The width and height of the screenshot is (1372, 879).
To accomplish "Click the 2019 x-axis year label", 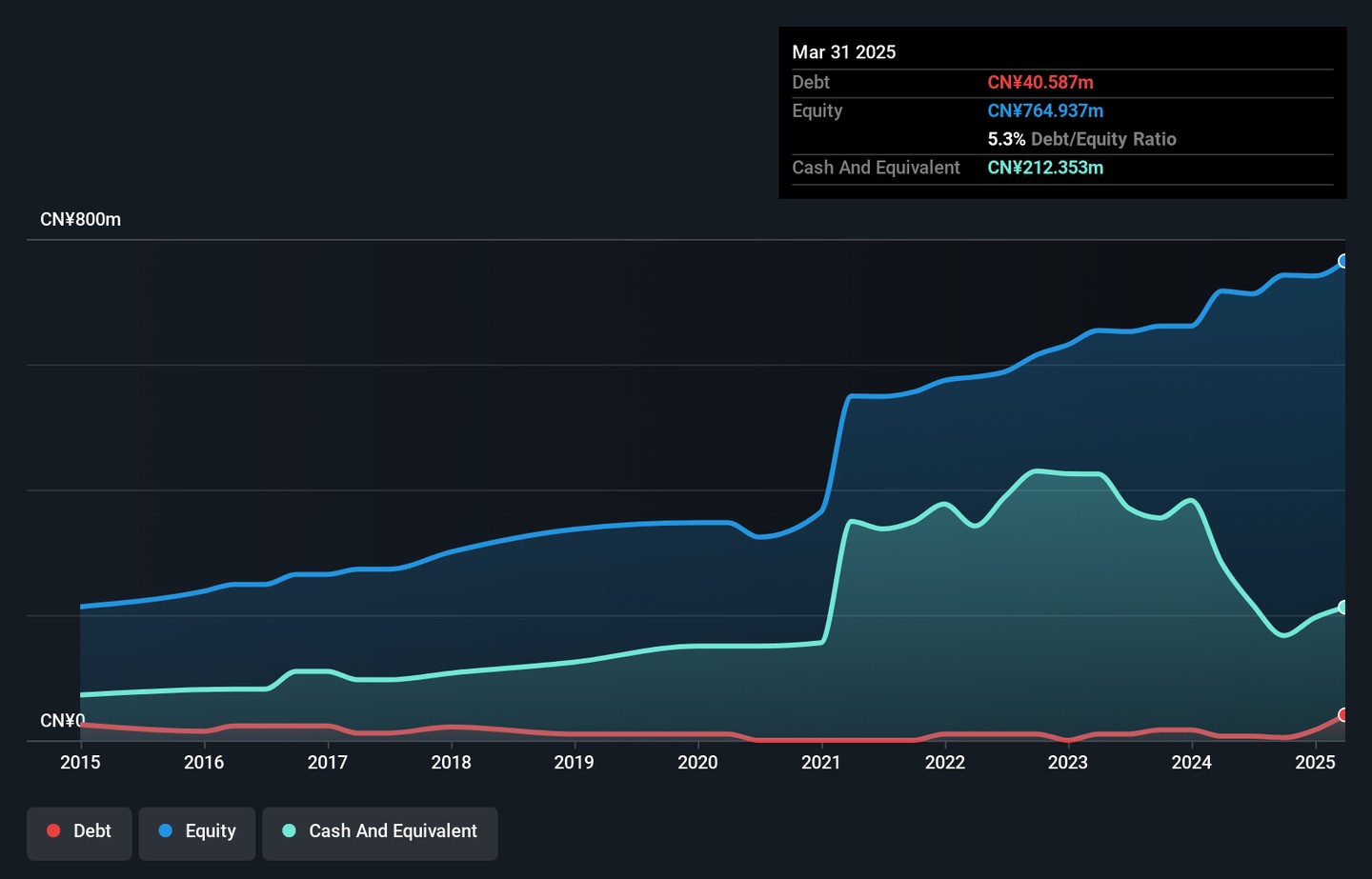I will tap(574, 762).
